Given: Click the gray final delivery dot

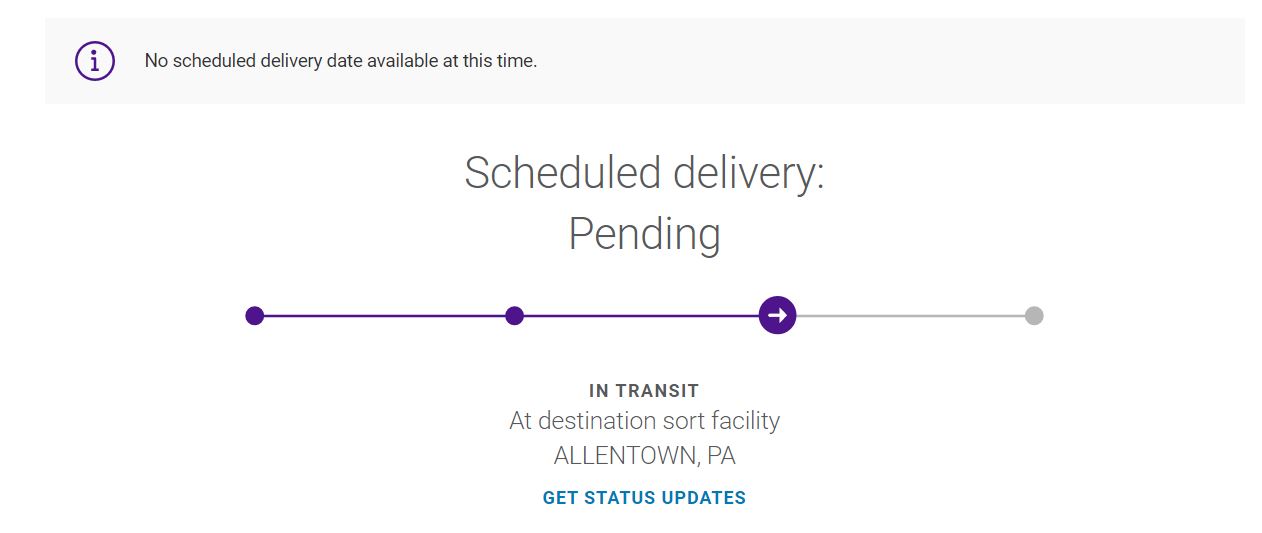Looking at the screenshot, I should tap(1034, 316).
